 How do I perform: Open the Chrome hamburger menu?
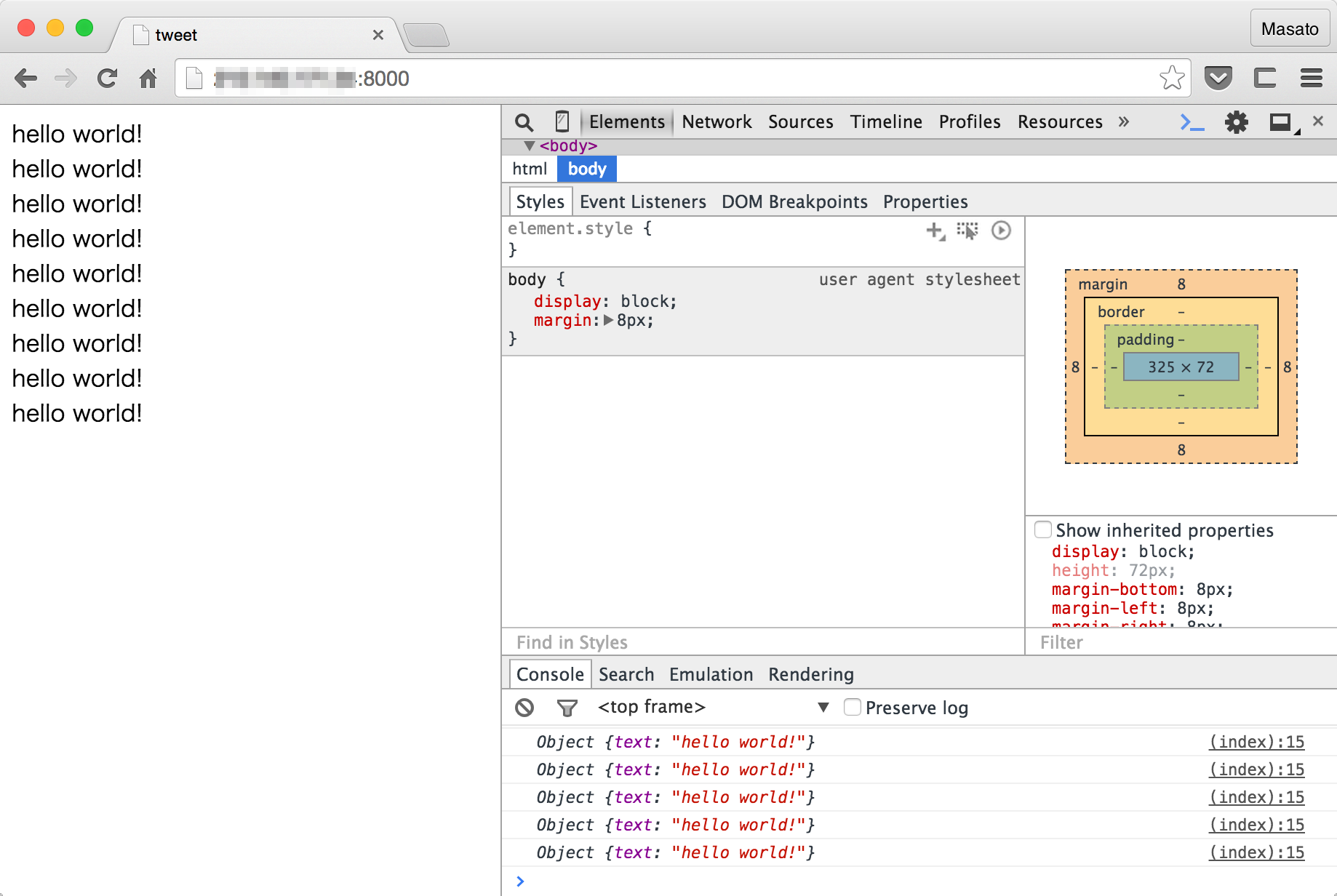(x=1312, y=78)
